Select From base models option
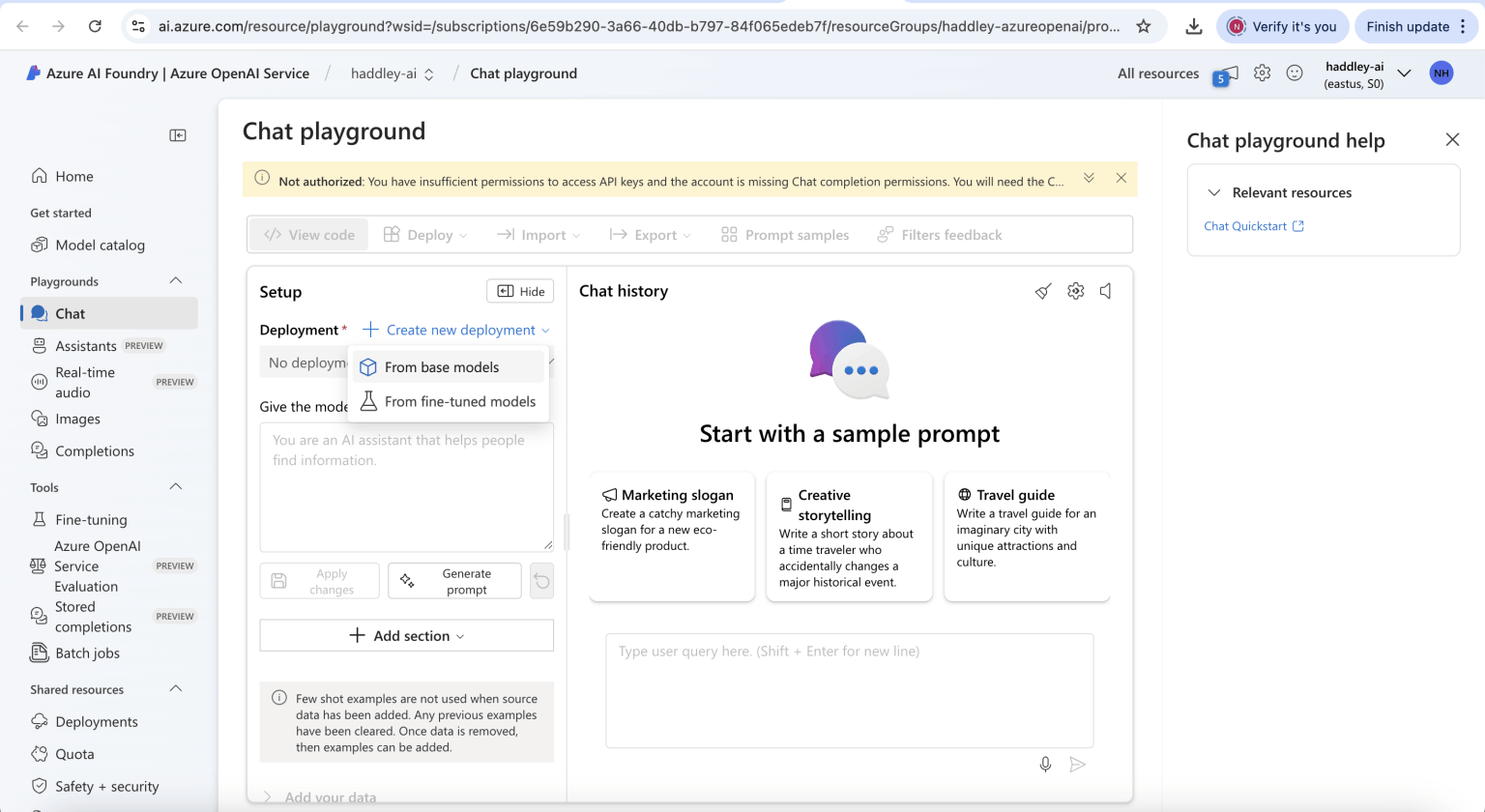The width and height of the screenshot is (1485, 812). click(442, 367)
